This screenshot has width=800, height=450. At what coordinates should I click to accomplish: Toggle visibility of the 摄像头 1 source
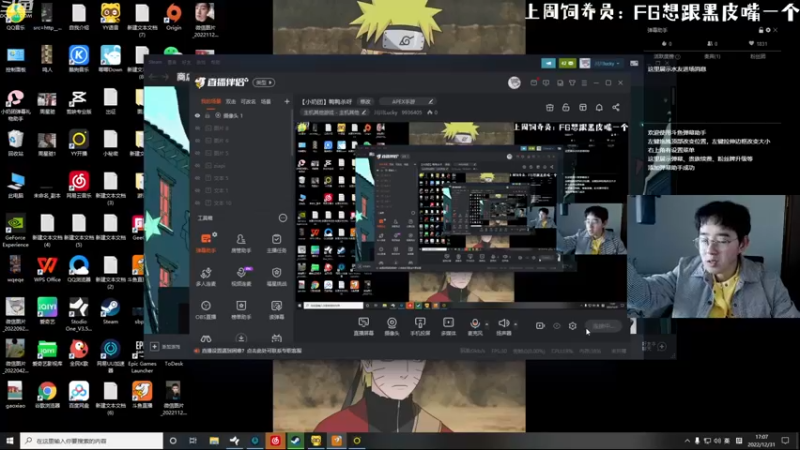(197, 116)
